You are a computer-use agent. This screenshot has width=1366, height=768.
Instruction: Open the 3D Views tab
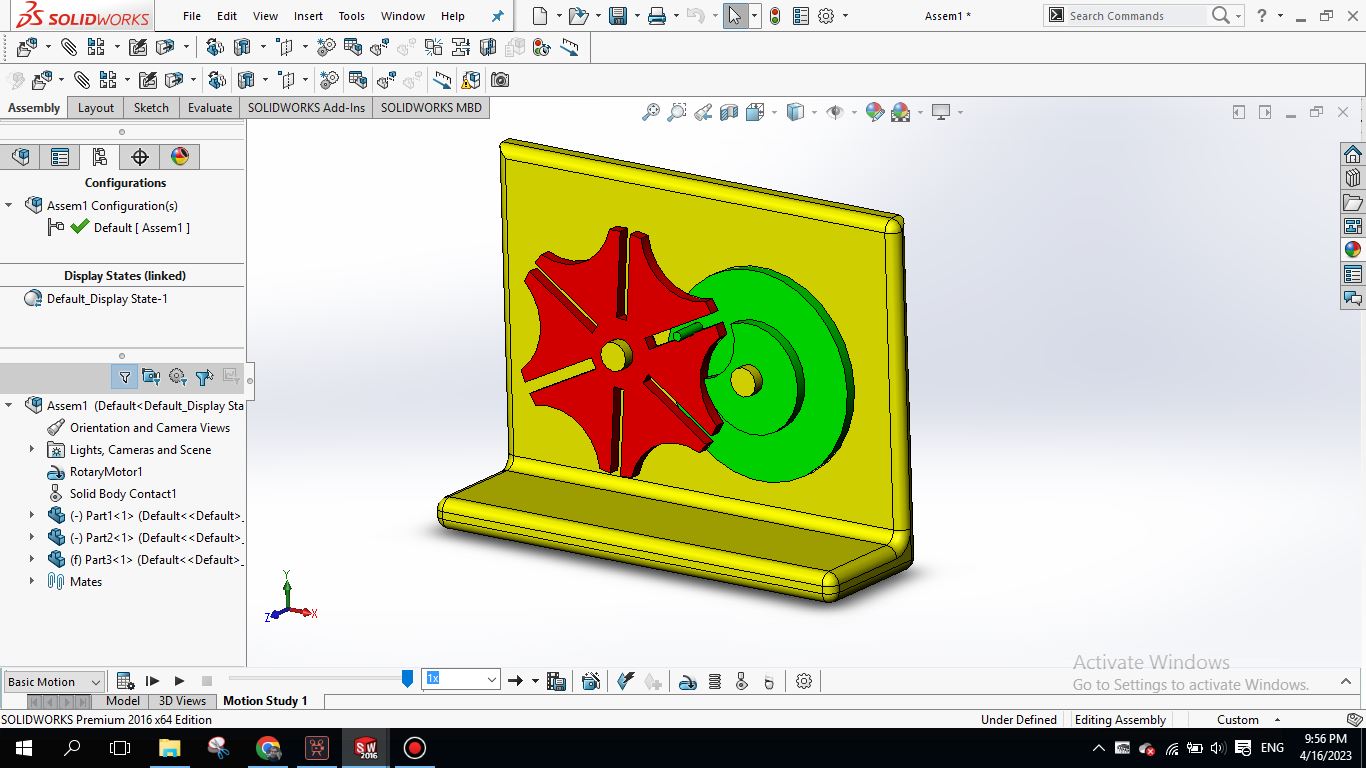[182, 701]
